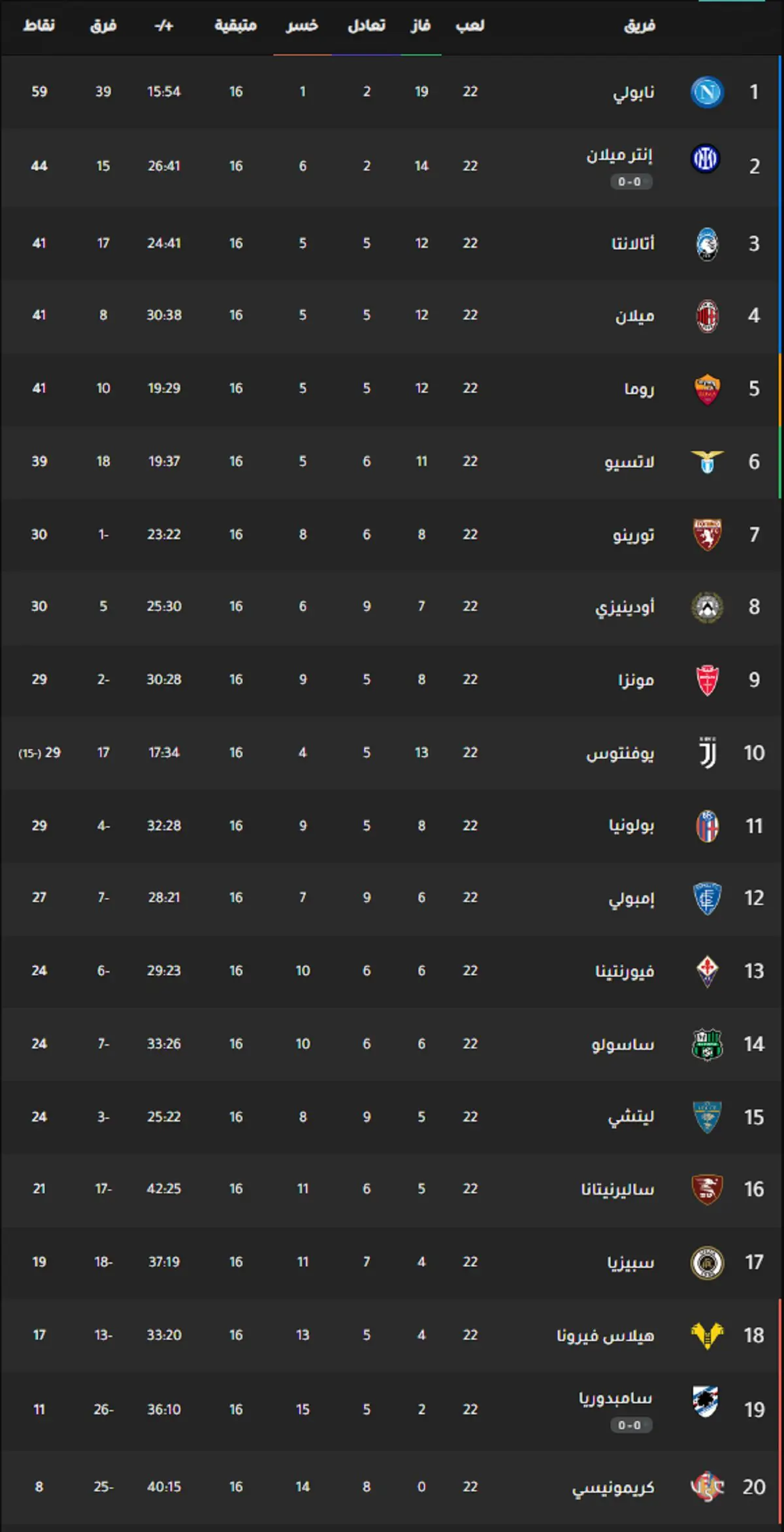This screenshot has height=1532, width=784.
Task: Open the Roma club badge
Action: [707, 390]
